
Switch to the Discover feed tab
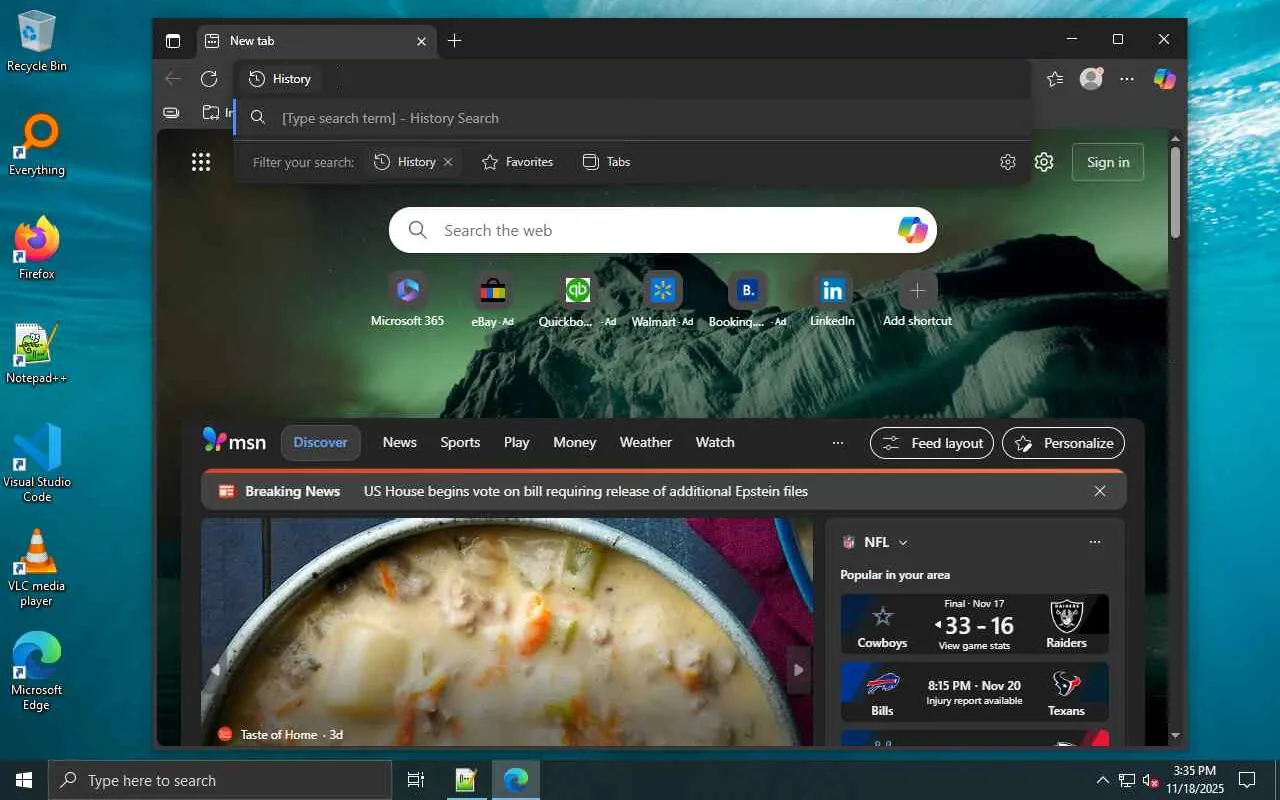(320, 442)
